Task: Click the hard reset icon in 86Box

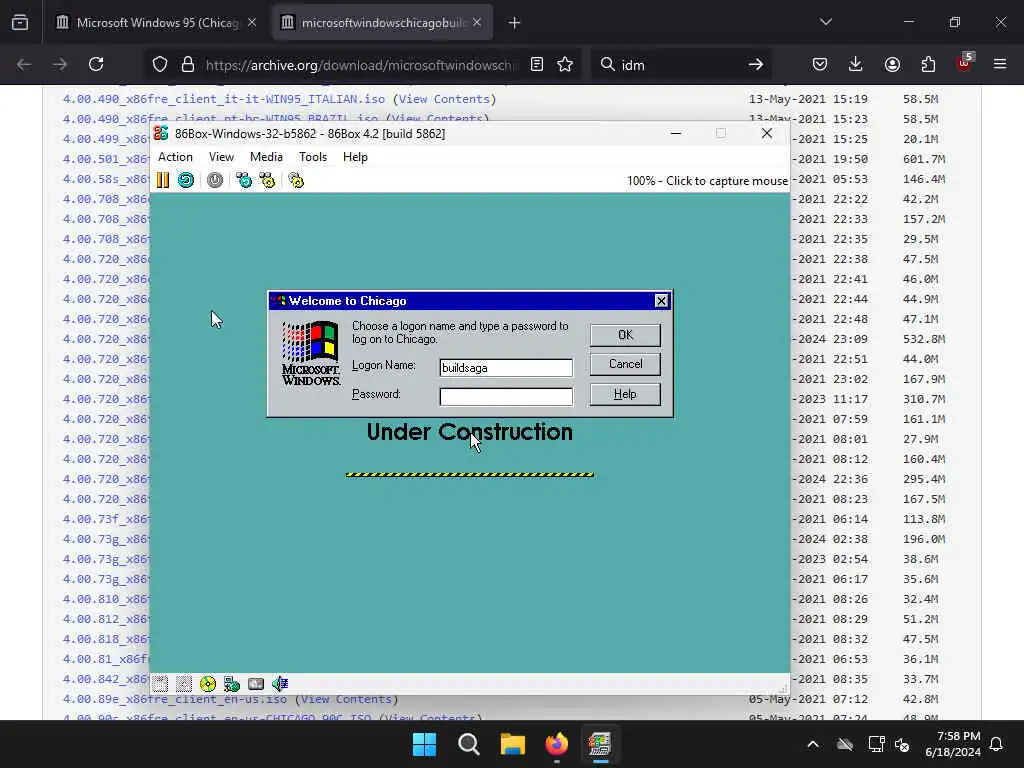Action: pyautogui.click(x=186, y=180)
